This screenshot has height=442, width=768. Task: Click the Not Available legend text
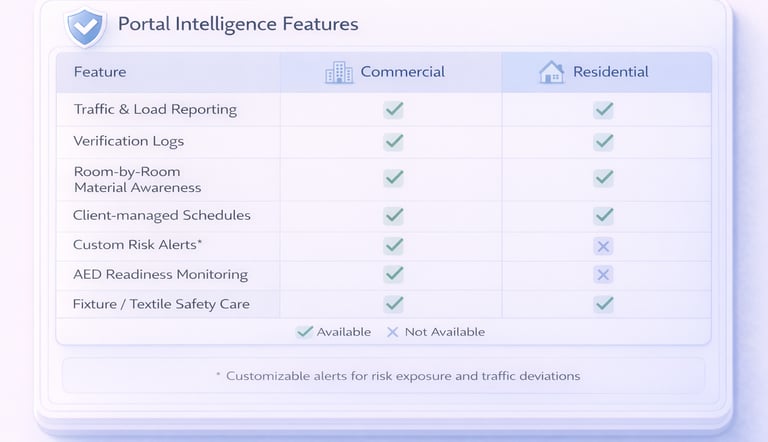tap(445, 332)
